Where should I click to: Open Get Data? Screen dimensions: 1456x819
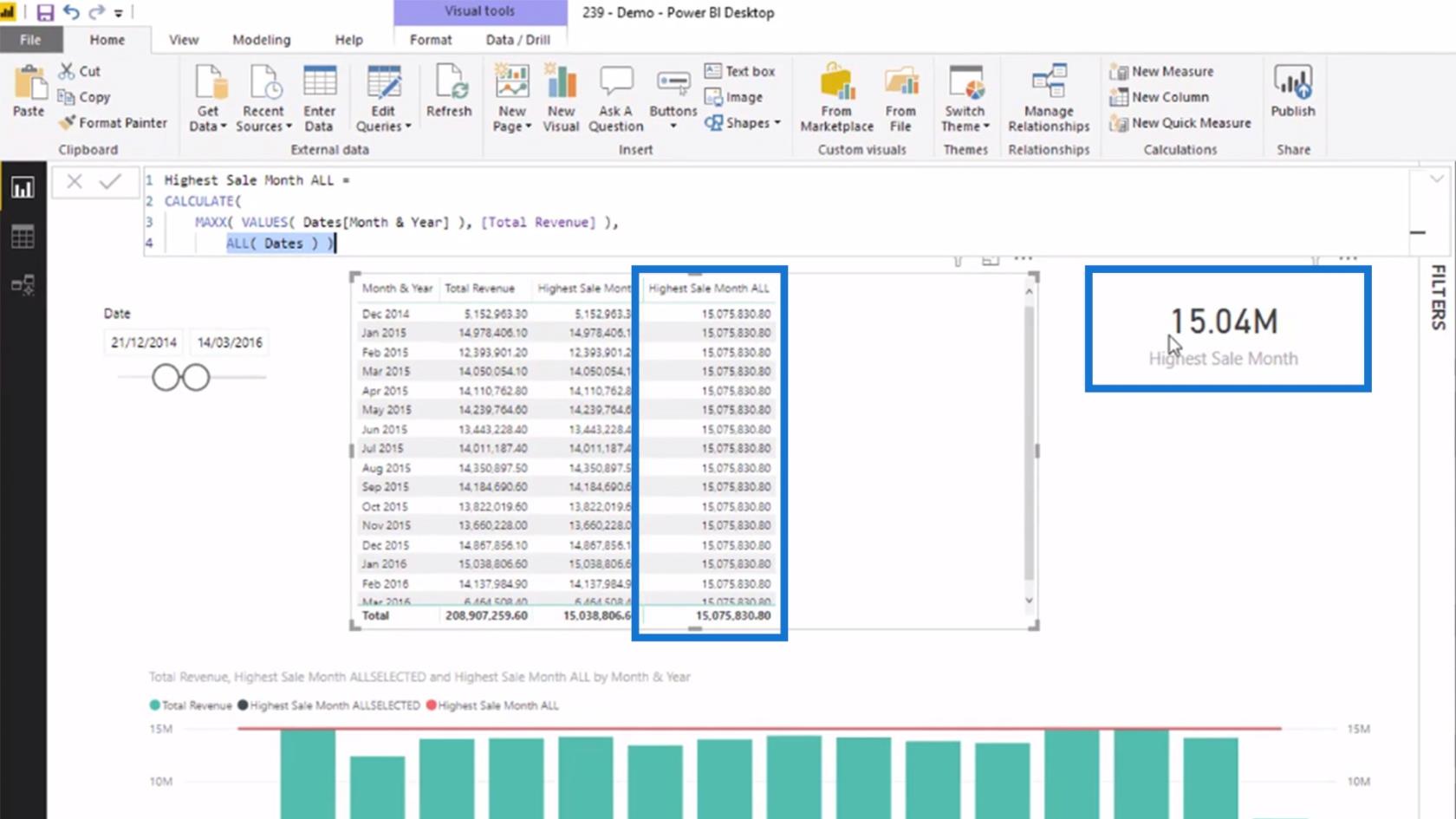click(x=208, y=98)
